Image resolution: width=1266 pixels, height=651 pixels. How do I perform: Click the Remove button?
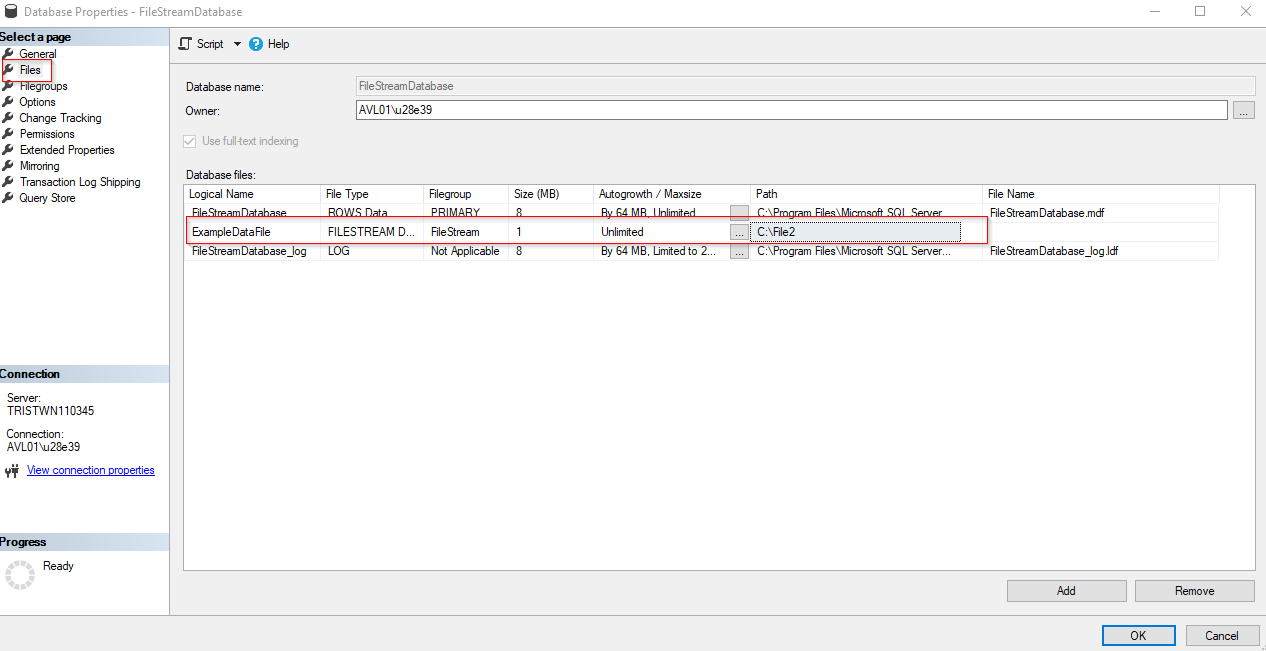click(1194, 590)
